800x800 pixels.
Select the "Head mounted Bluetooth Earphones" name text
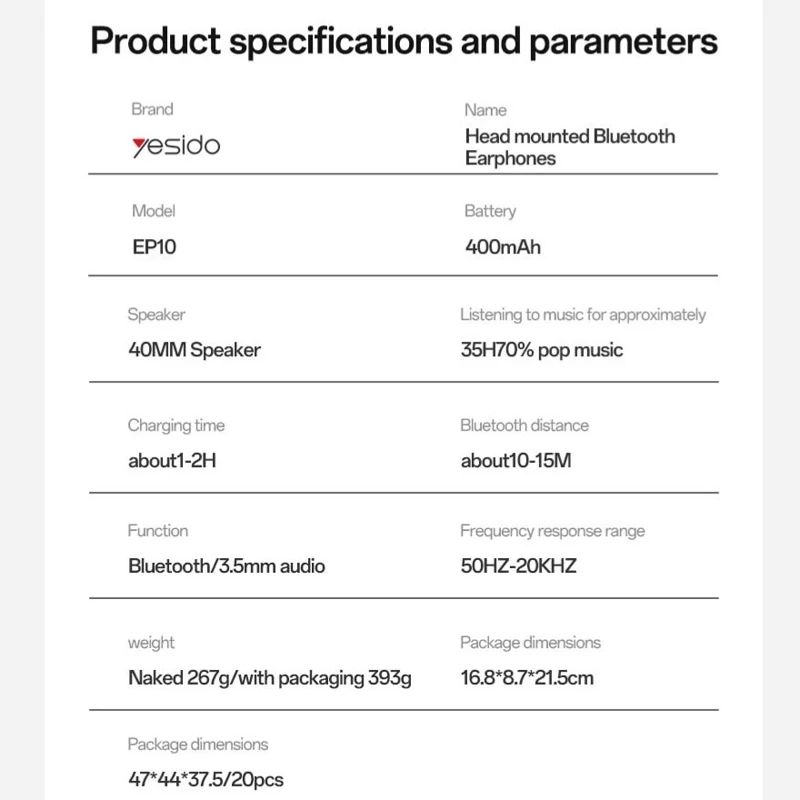tap(569, 146)
